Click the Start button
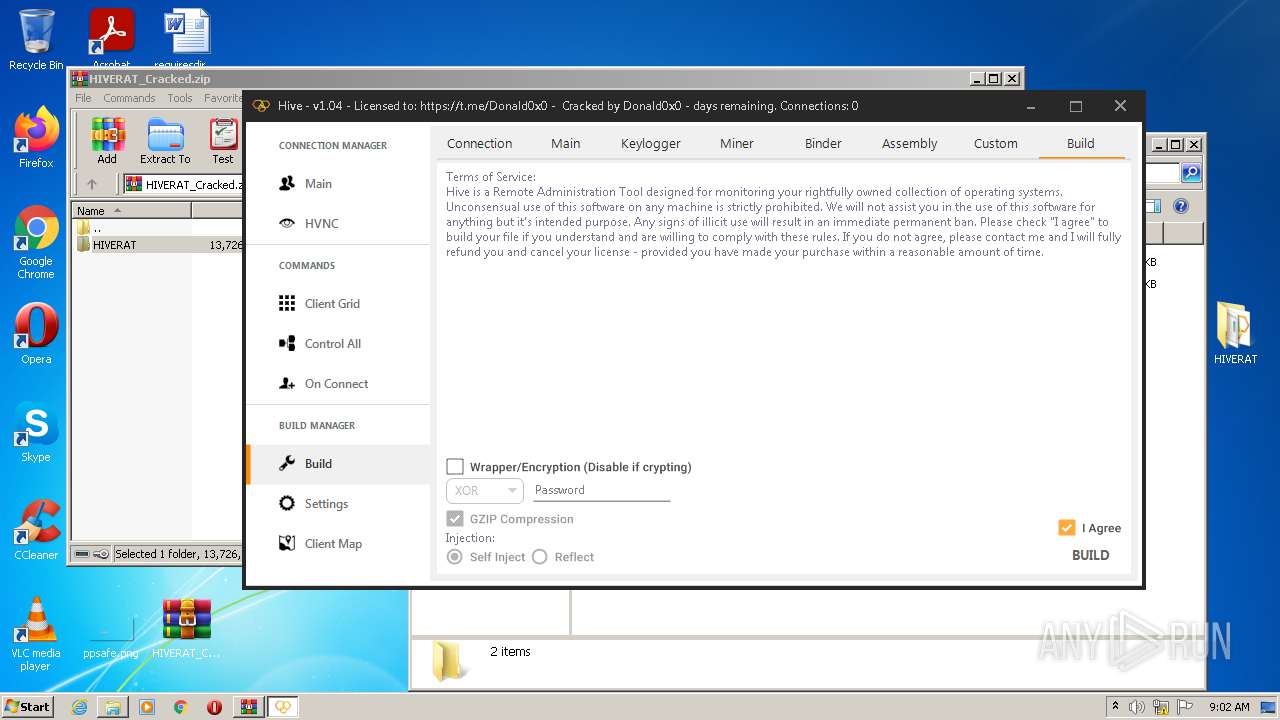Viewport: 1280px width, 720px height. point(28,707)
